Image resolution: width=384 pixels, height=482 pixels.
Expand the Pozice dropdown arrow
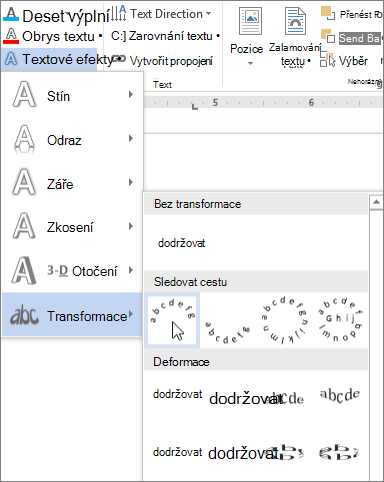250,63
